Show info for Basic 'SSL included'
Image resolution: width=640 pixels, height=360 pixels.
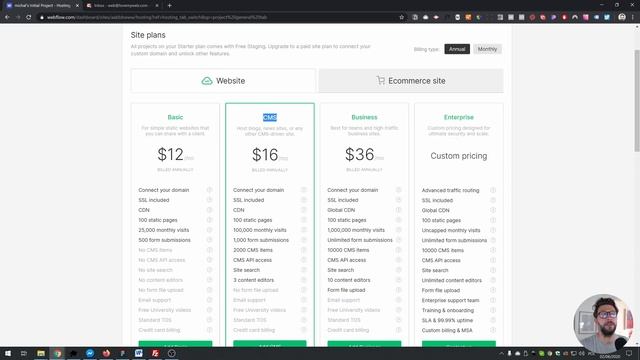(209, 200)
